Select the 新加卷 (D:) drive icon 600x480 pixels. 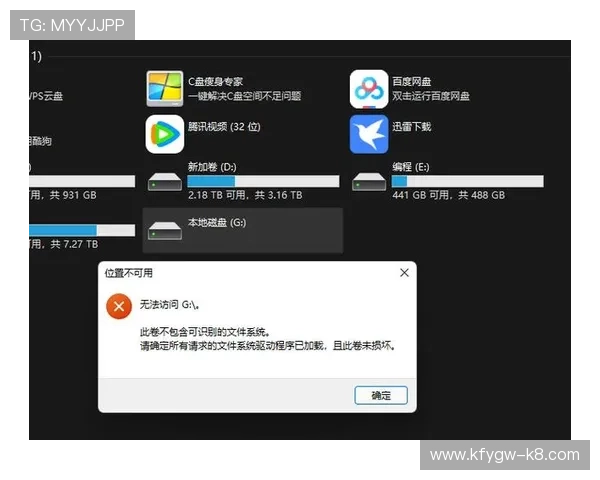pos(165,181)
